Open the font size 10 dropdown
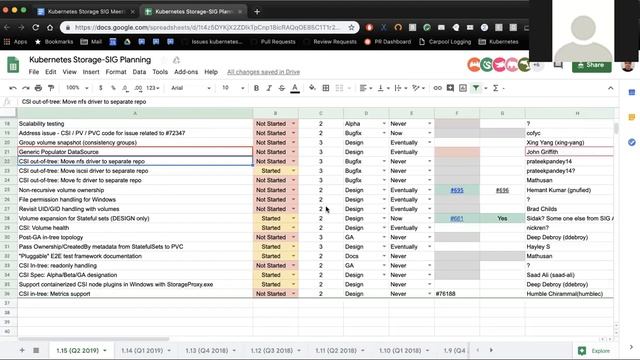Image resolution: width=640 pixels, height=360 pixels. click(233, 88)
